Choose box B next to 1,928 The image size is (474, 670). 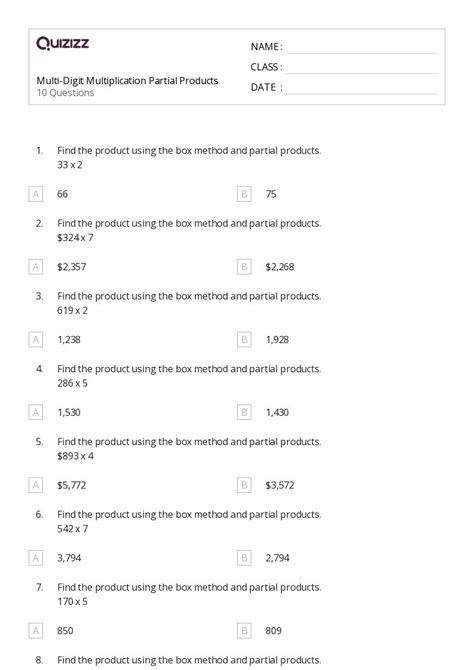click(x=244, y=340)
